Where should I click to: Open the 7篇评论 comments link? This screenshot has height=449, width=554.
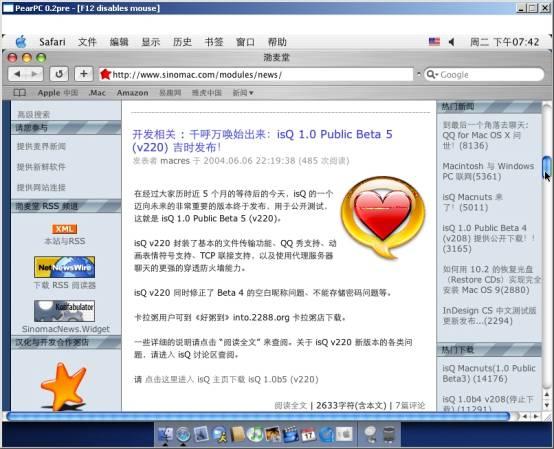pyautogui.click(x=410, y=405)
